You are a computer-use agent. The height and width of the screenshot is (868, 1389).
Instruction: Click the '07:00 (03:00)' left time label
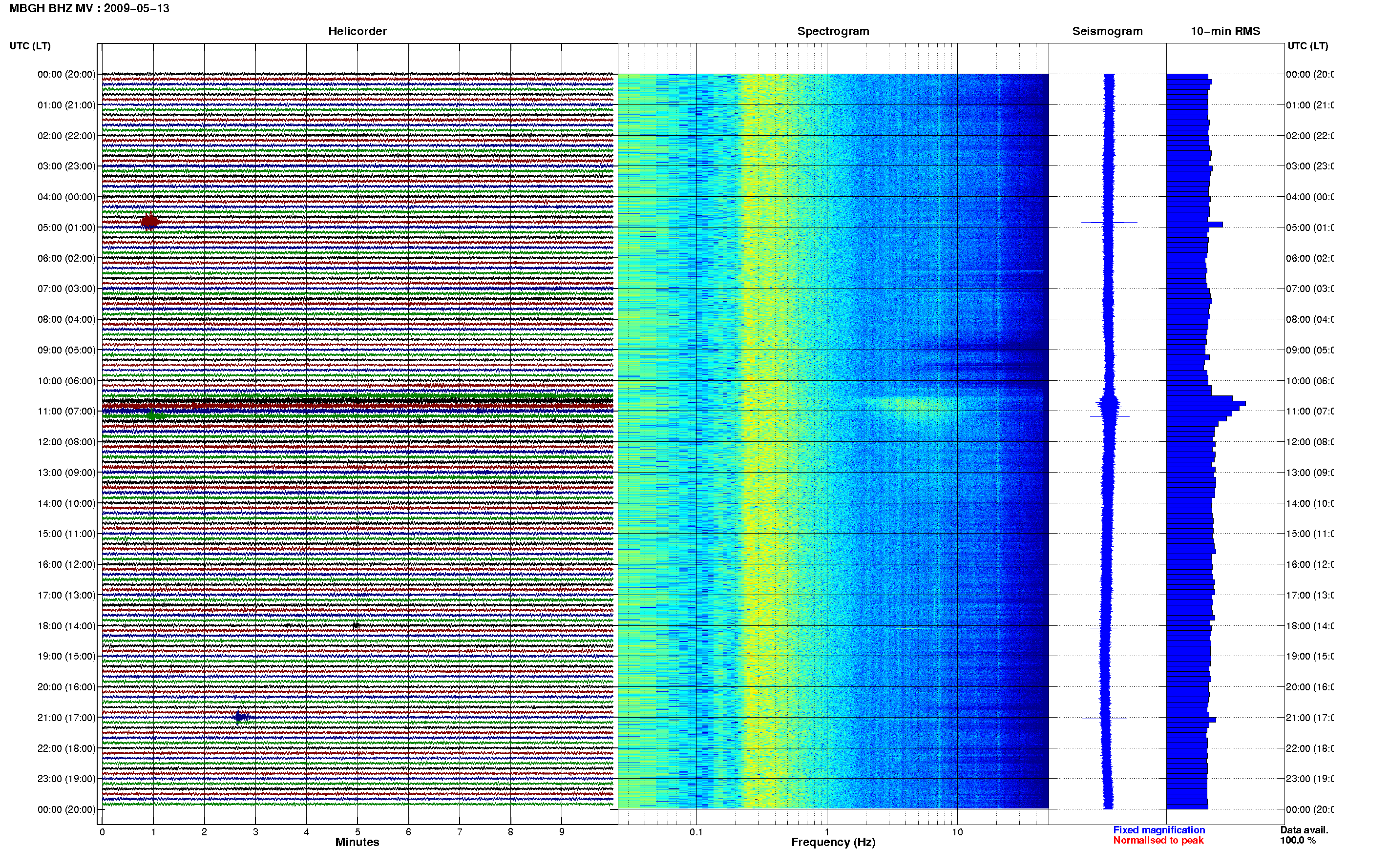tap(66, 288)
